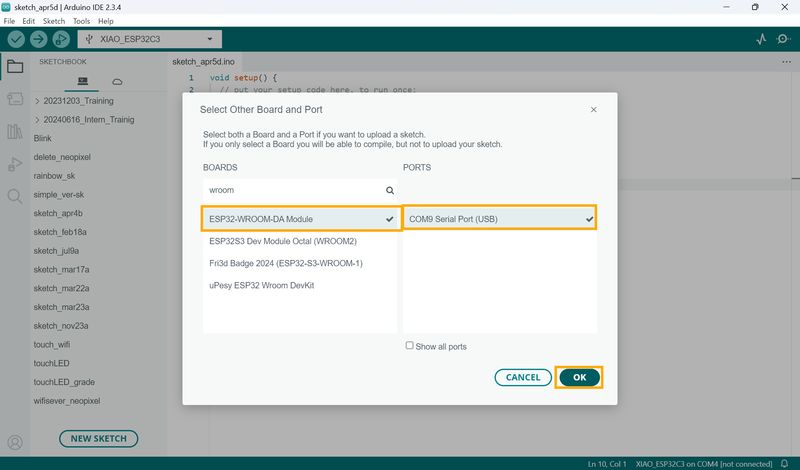Click status bar XIAO_ESP32C3 on COM4 text
Viewport: 800px width, 470px height.
704,464
